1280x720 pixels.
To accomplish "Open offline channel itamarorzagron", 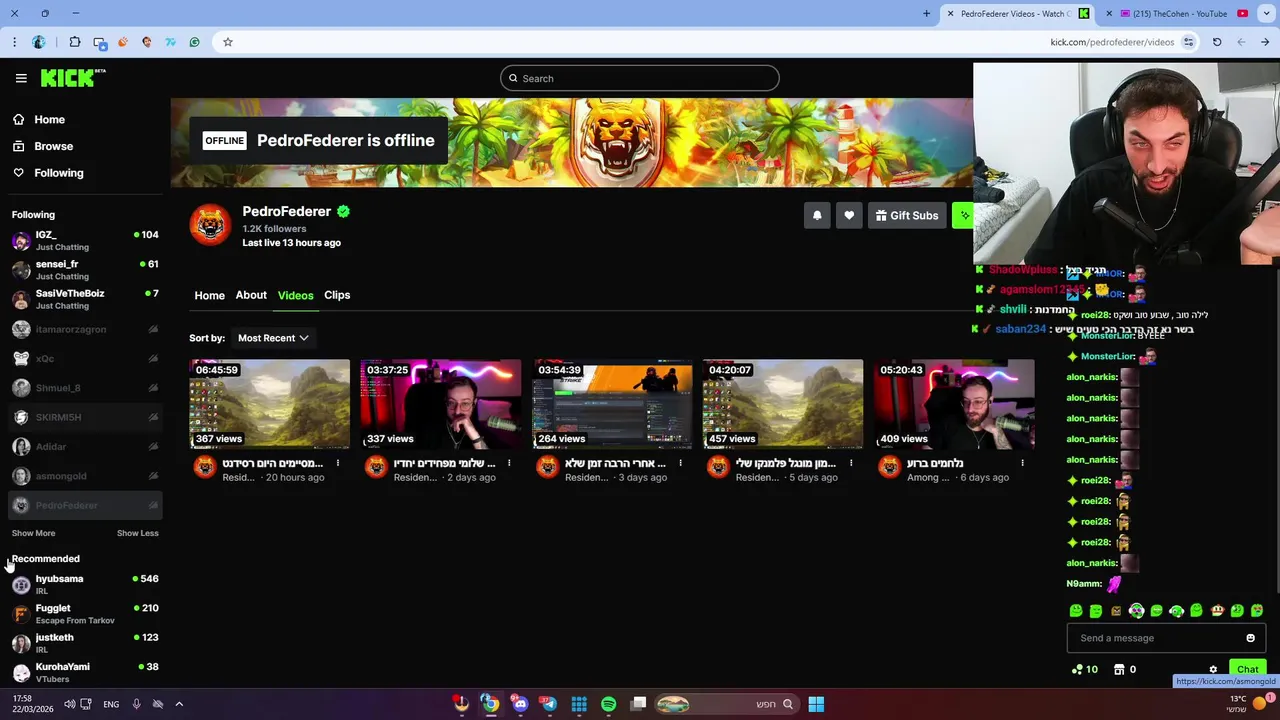I will pyautogui.click(x=85, y=329).
